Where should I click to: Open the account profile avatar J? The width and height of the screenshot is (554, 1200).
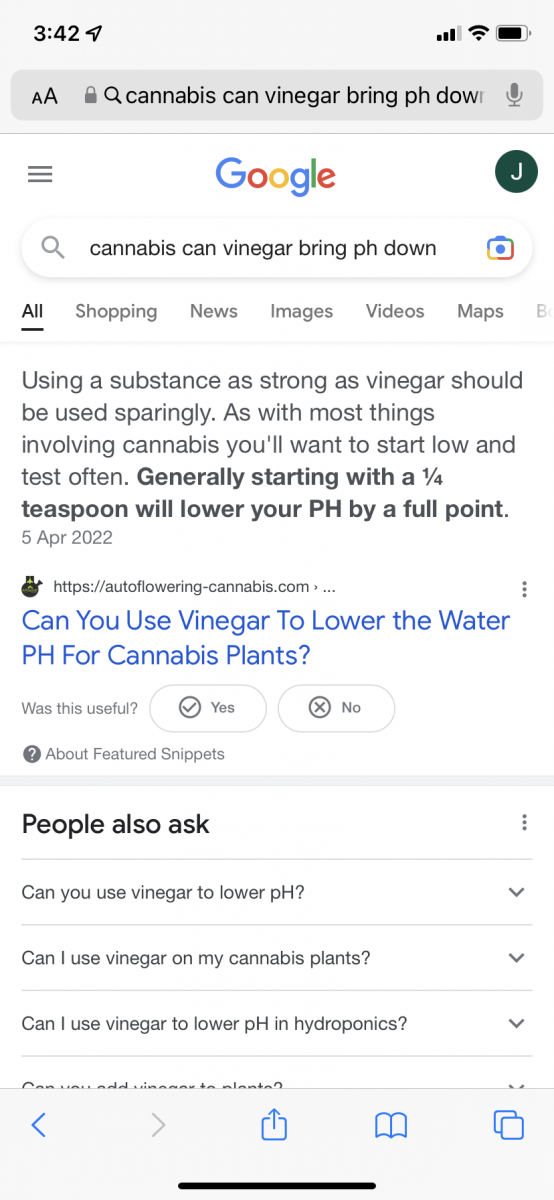[x=516, y=173]
